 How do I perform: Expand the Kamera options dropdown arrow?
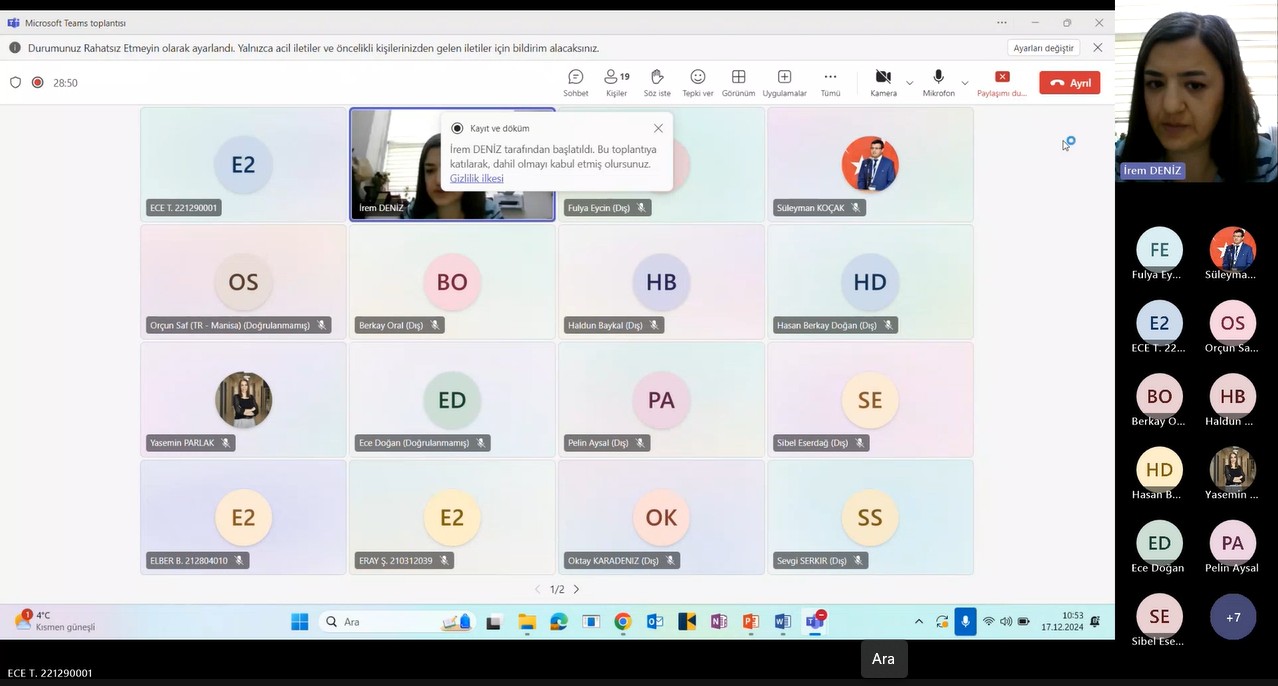point(909,83)
